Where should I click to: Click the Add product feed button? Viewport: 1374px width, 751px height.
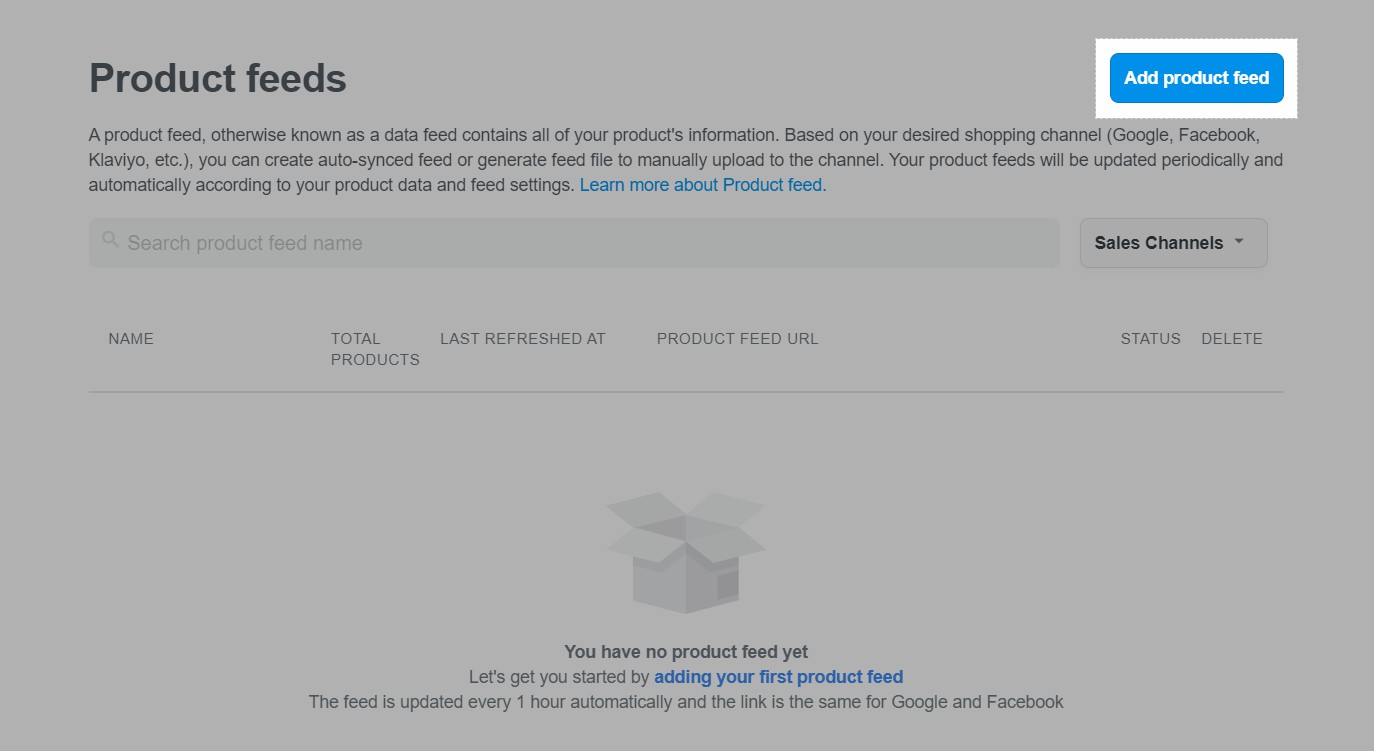(1196, 77)
